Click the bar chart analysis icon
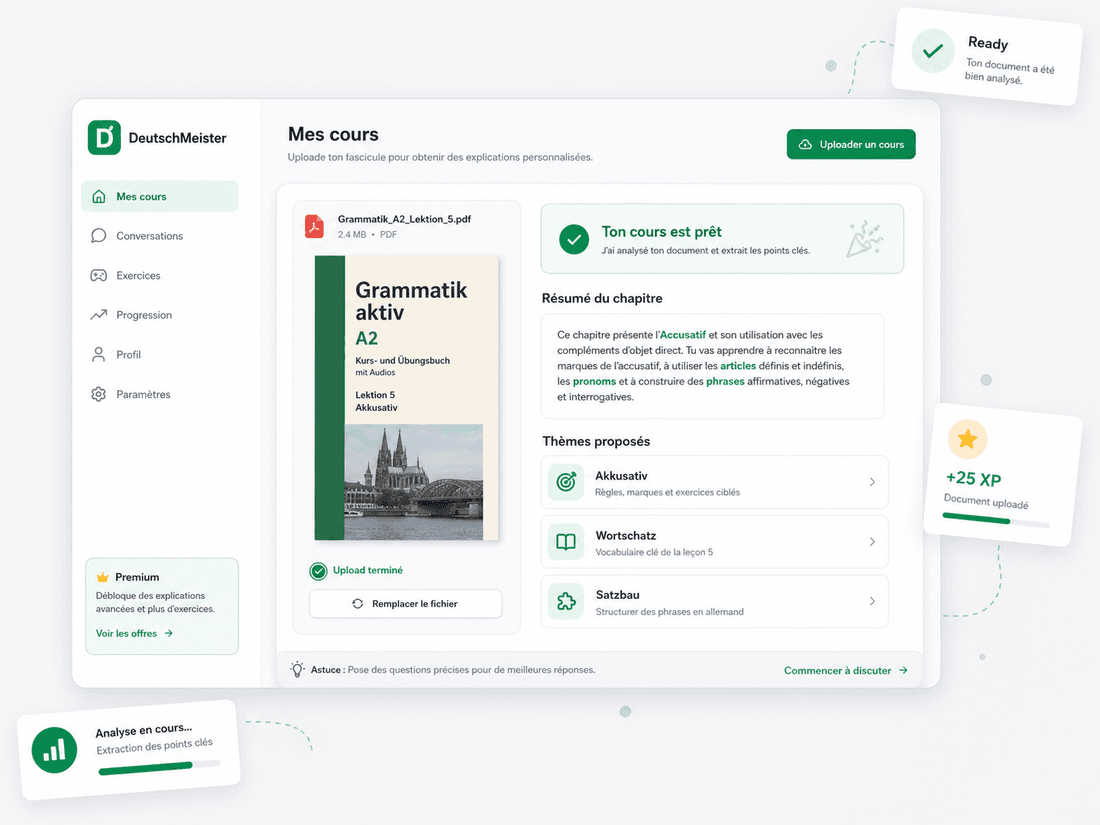 (x=54, y=751)
